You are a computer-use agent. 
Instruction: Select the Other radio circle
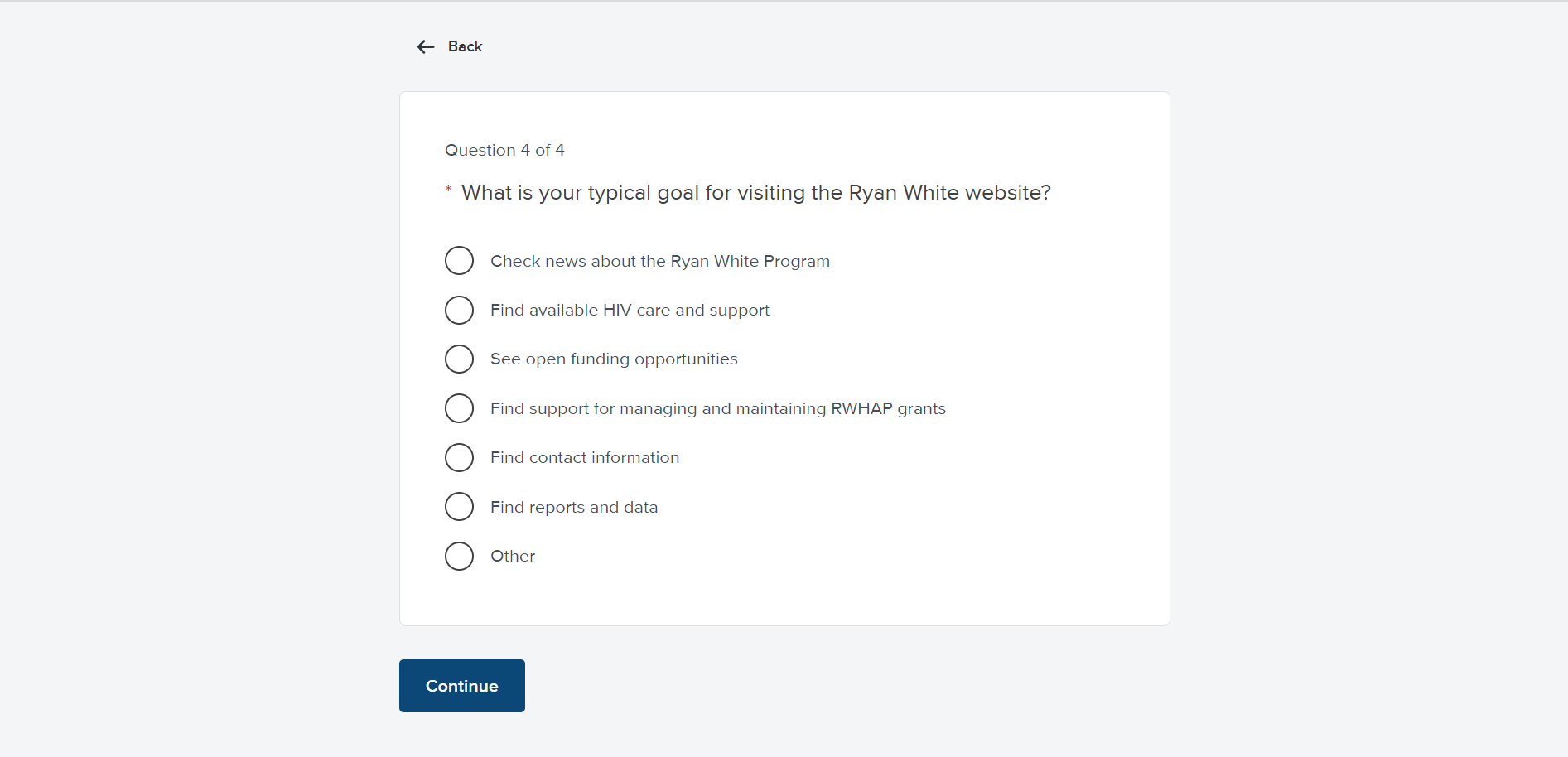[459, 556]
